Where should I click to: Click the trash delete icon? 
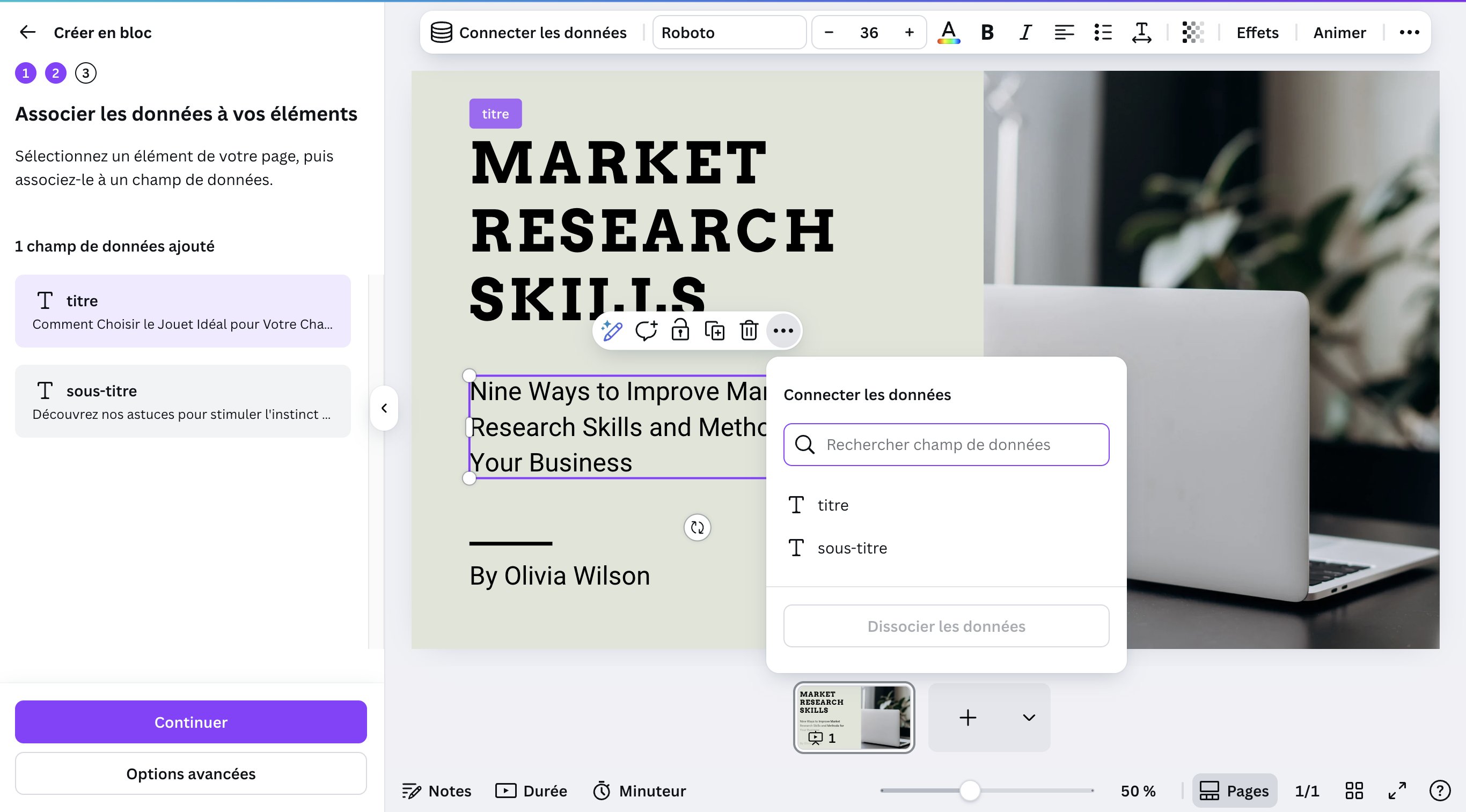(x=749, y=330)
